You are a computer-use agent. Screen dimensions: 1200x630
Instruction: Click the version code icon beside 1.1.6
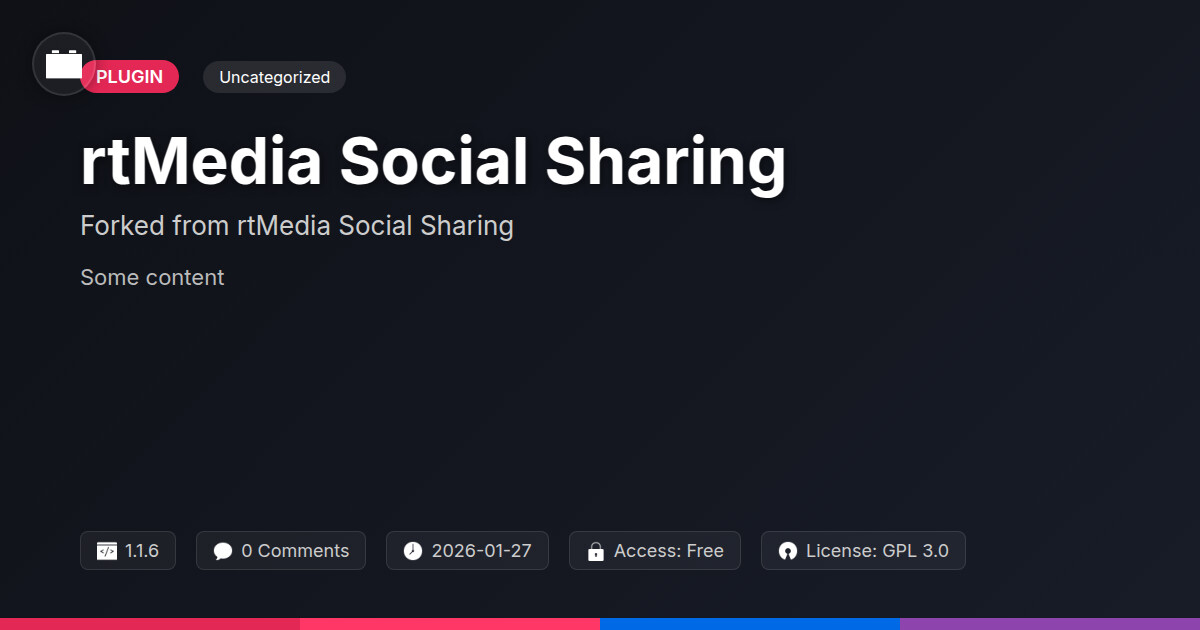coord(106,551)
